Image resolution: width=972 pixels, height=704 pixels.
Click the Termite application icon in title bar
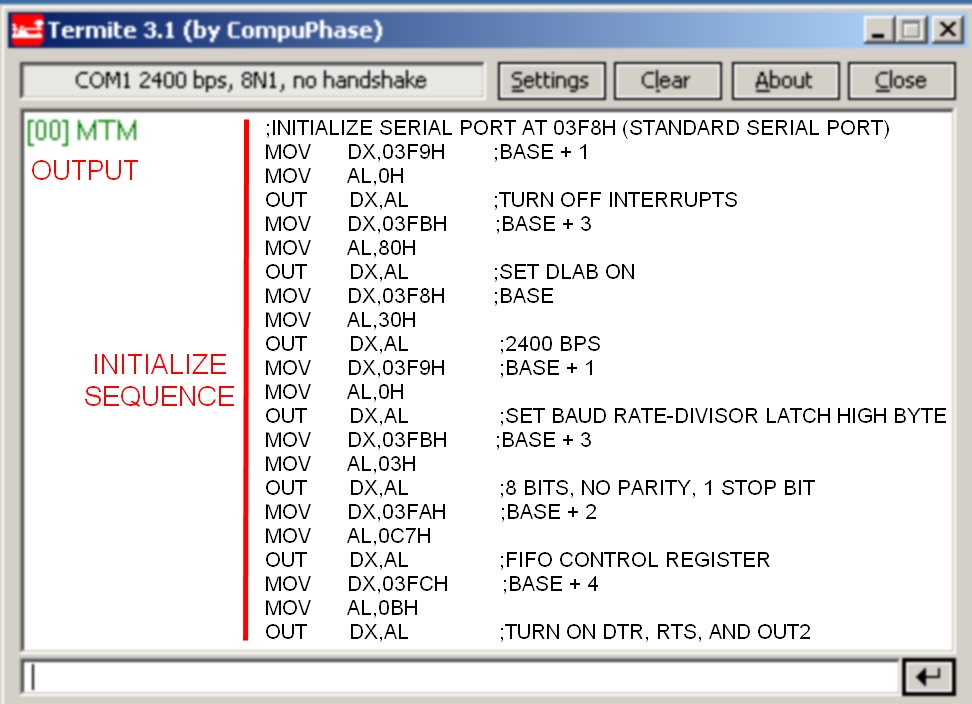coord(26,30)
